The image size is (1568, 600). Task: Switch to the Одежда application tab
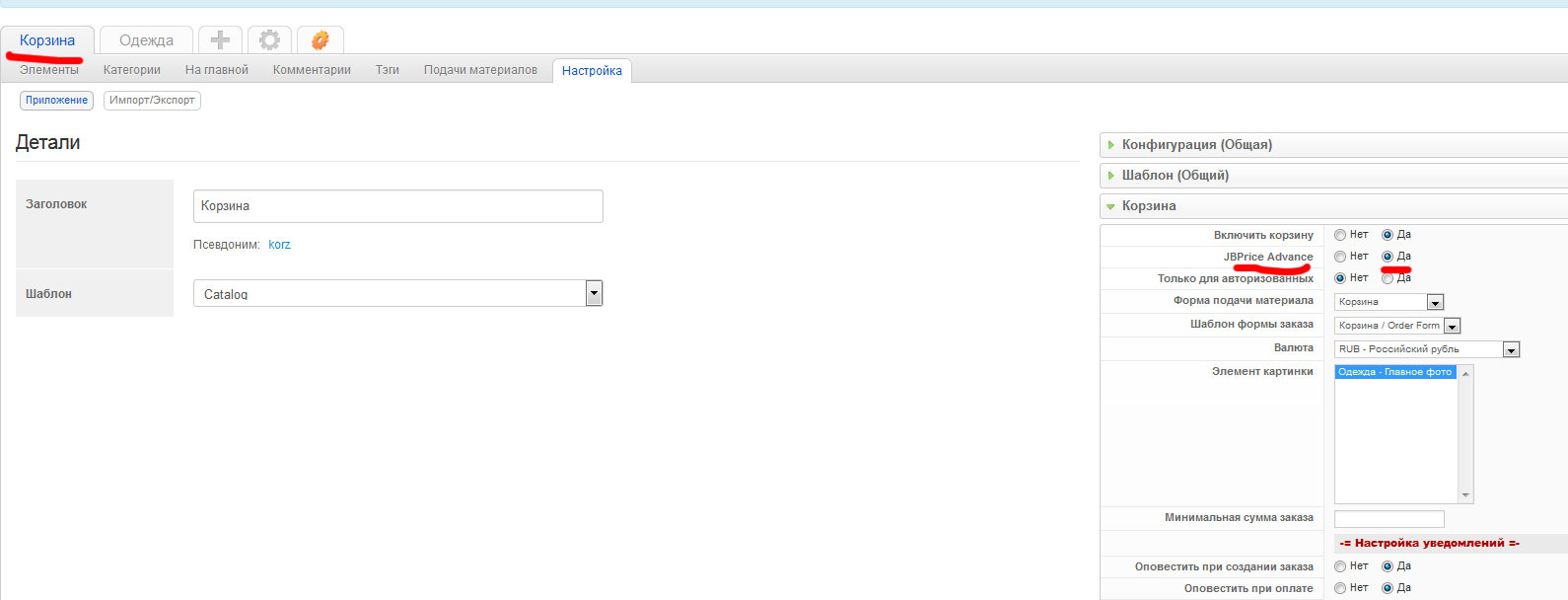tap(146, 40)
